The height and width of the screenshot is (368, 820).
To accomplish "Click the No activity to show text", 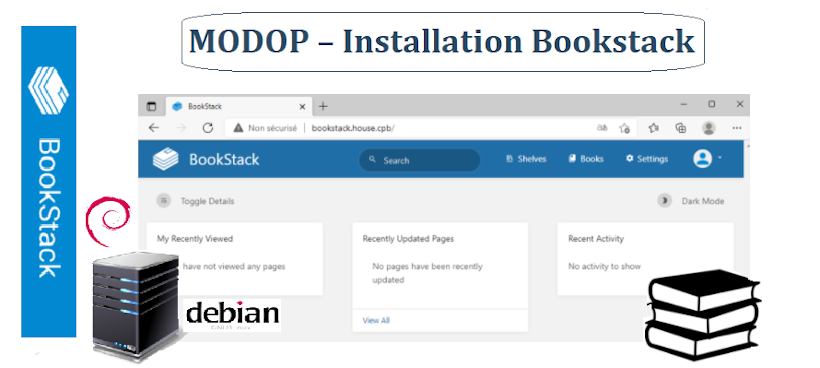I will (604, 266).
